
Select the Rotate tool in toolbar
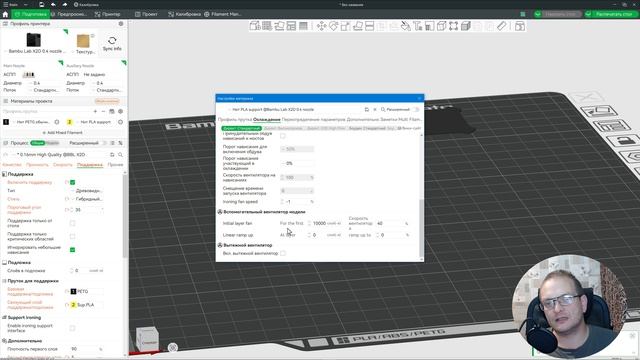[333, 27]
